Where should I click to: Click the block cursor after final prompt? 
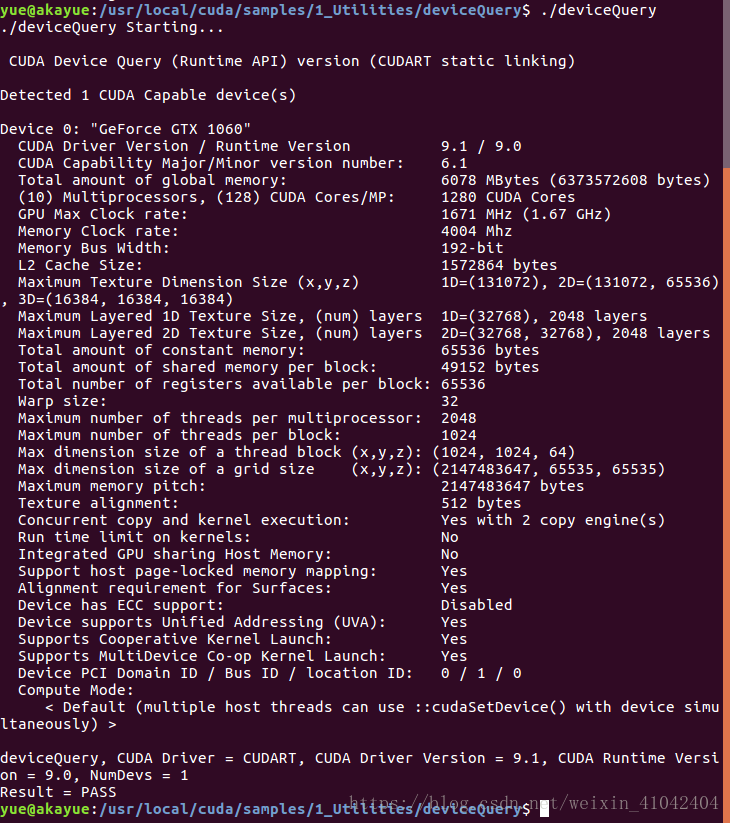(544, 809)
